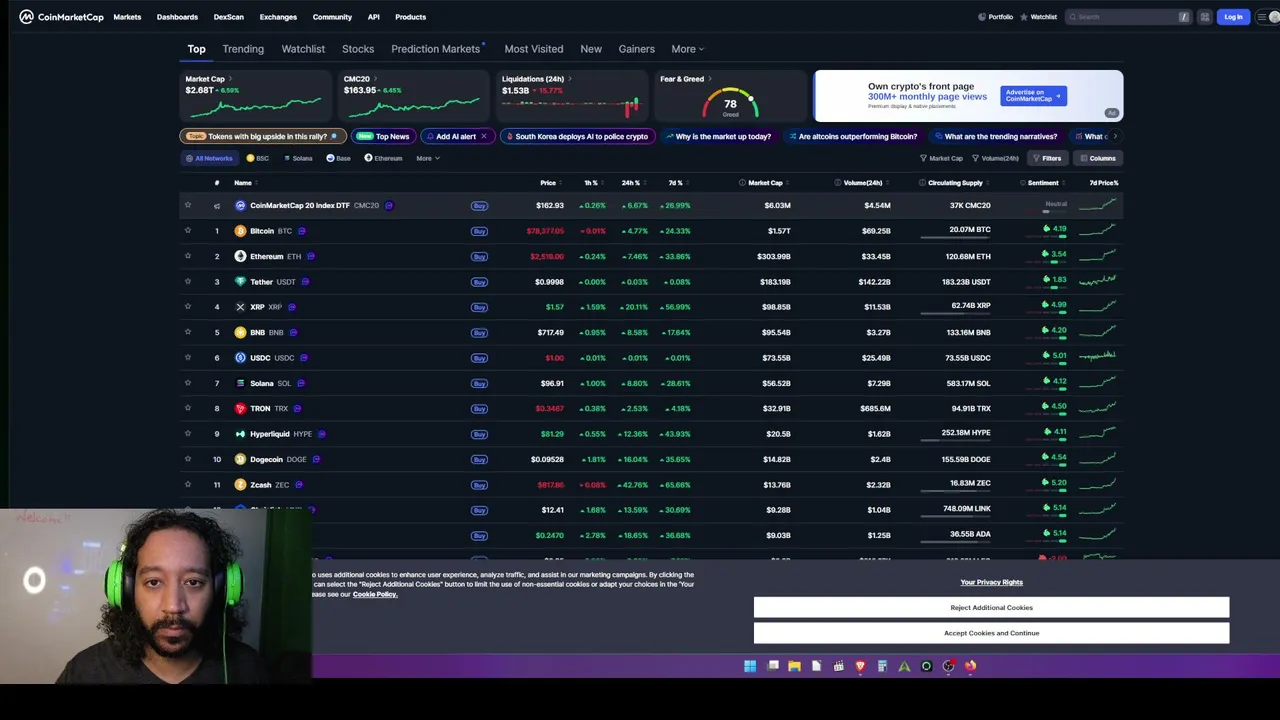Viewport: 1280px width, 720px height.
Task: Click the Hyperliquid coin icon
Action: pos(240,434)
